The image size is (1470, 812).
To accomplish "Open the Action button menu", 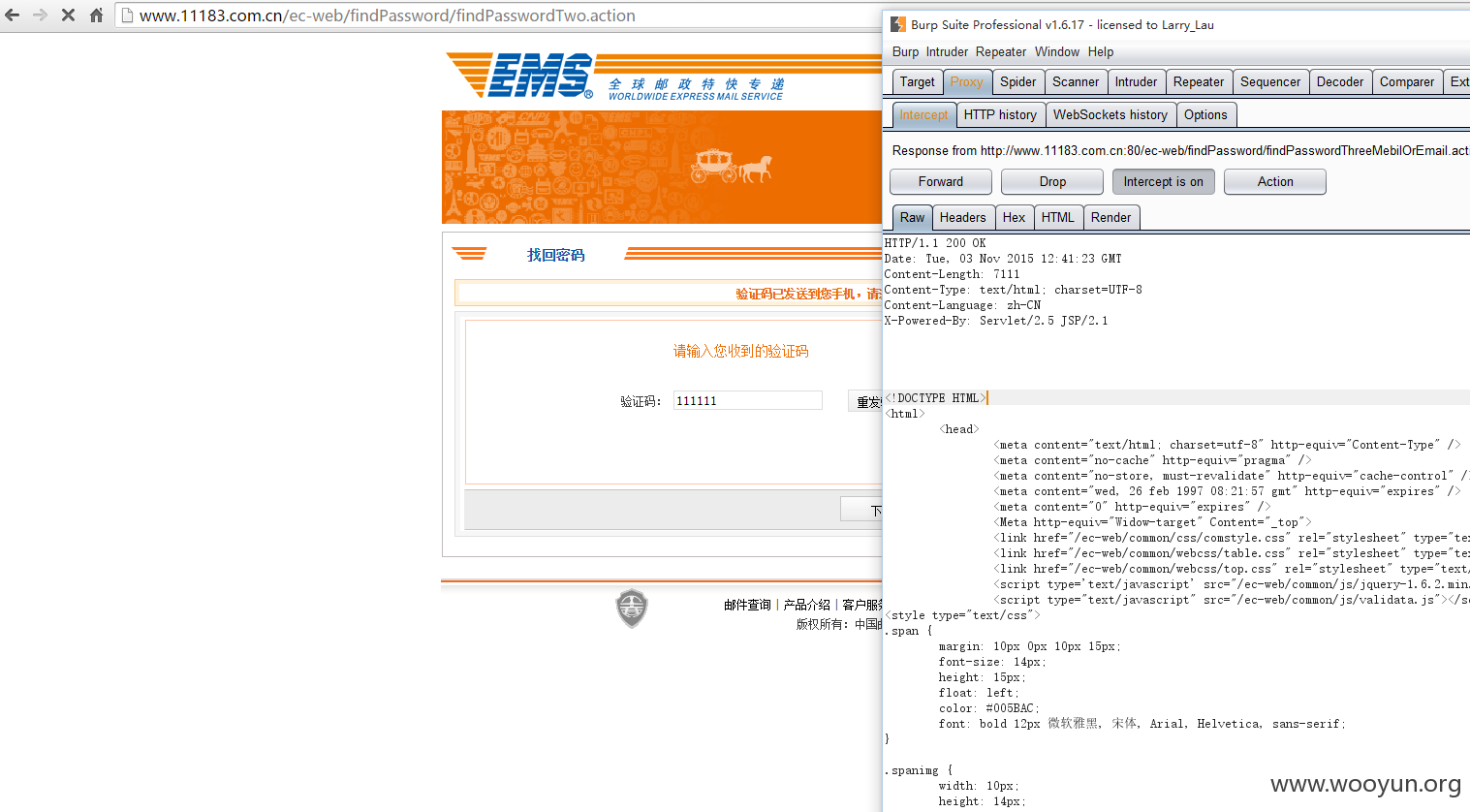I will (x=1275, y=182).
